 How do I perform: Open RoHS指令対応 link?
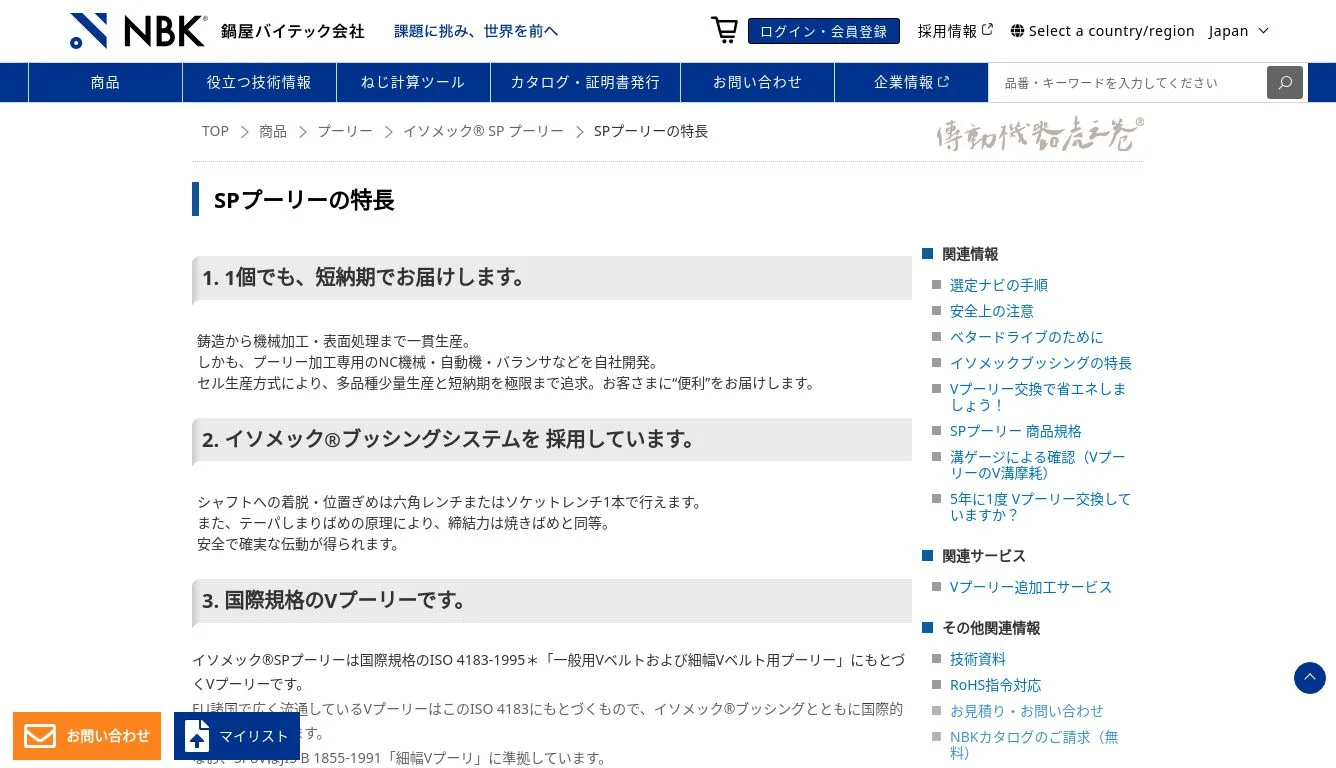coord(996,685)
